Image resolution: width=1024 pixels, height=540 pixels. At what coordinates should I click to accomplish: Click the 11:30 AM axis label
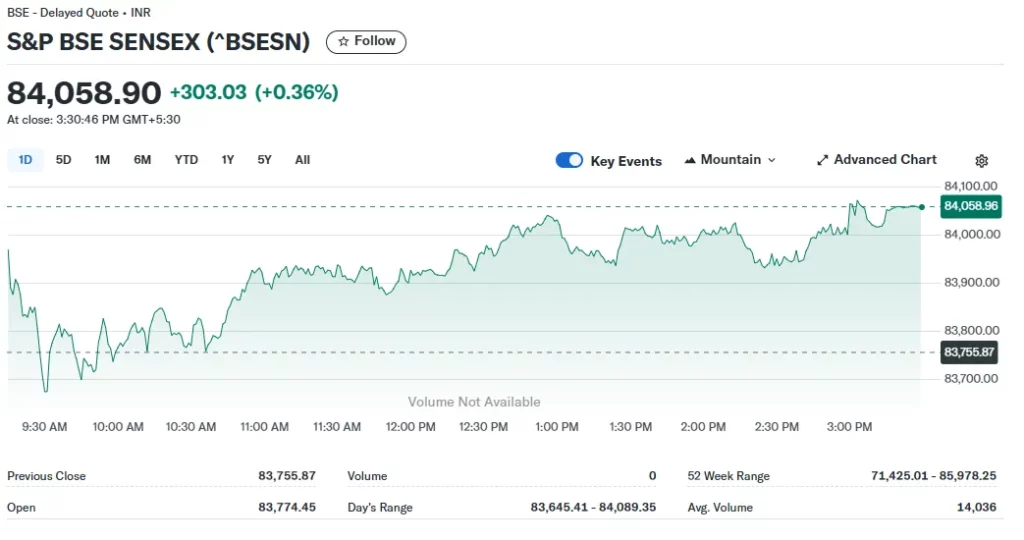pyautogui.click(x=336, y=427)
